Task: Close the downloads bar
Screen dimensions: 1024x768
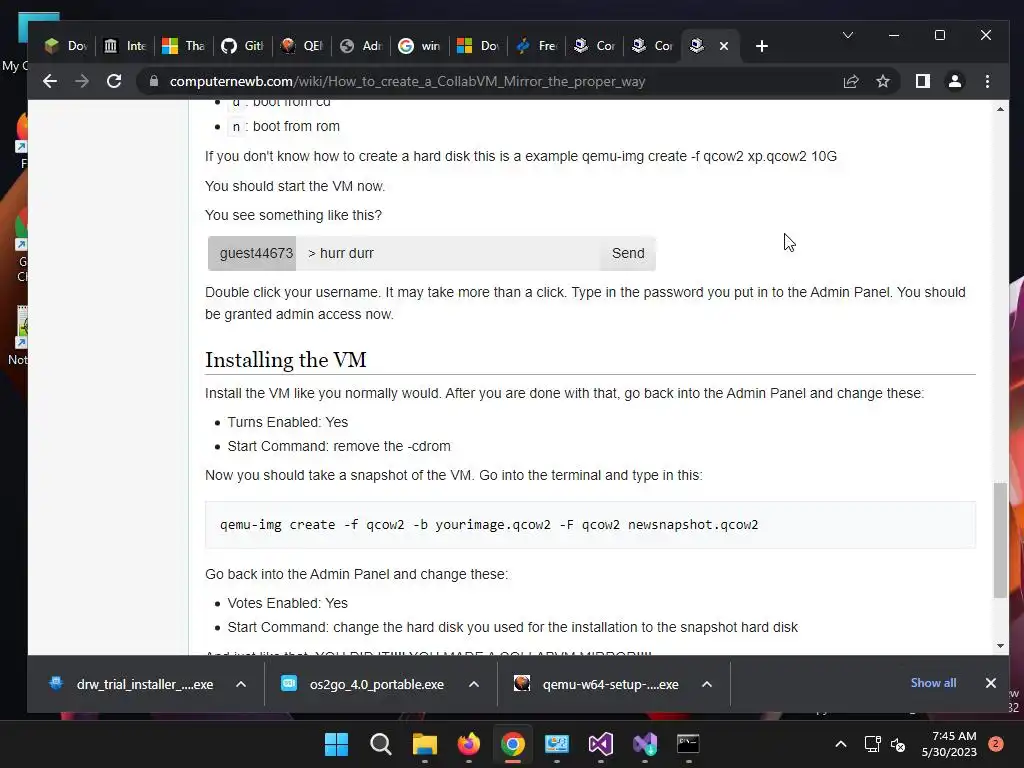Action: (x=991, y=682)
